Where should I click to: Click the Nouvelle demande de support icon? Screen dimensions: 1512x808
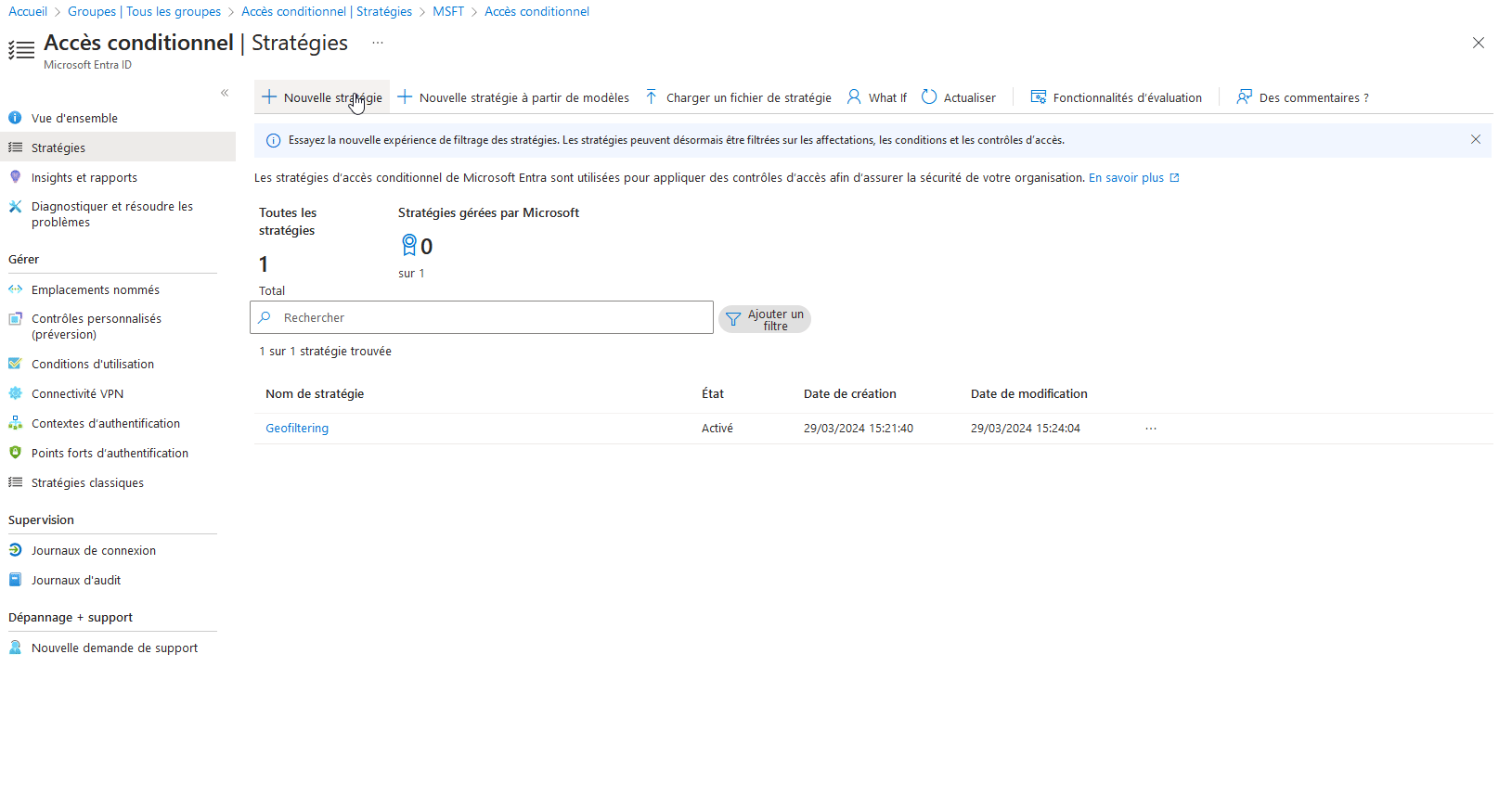point(15,648)
